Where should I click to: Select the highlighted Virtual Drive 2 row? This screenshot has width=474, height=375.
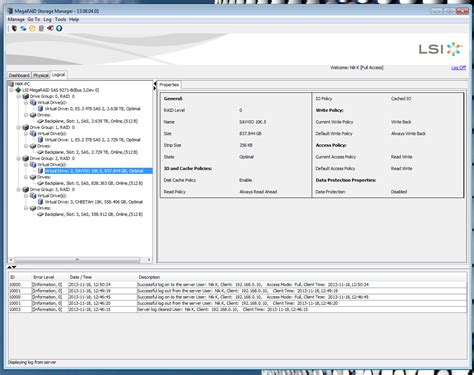tap(98, 171)
